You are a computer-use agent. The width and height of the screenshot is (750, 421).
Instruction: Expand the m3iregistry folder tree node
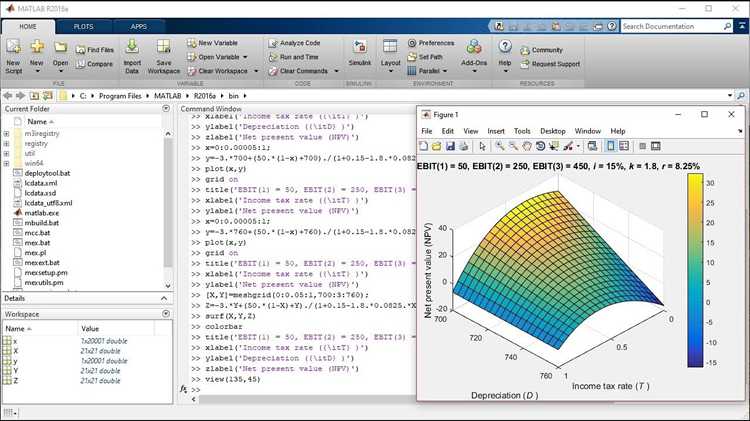click(7, 133)
